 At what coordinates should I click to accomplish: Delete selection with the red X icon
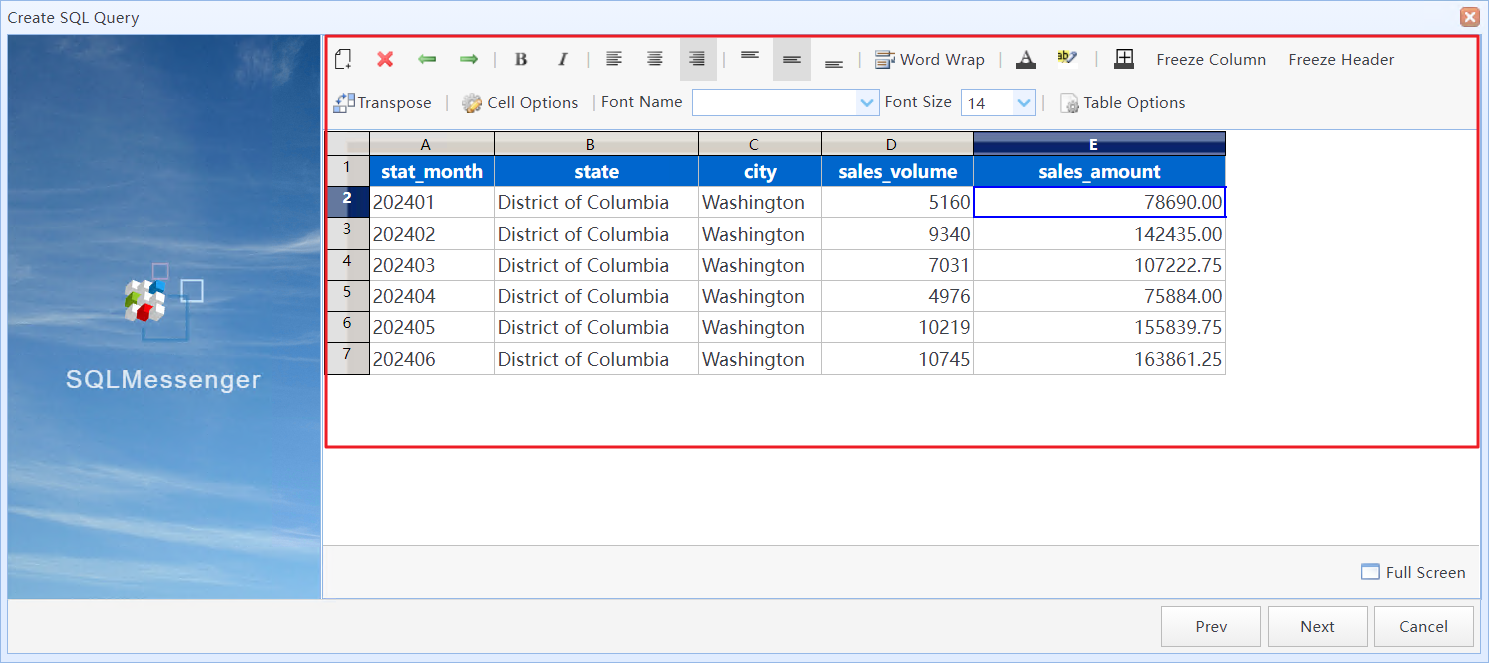point(385,59)
